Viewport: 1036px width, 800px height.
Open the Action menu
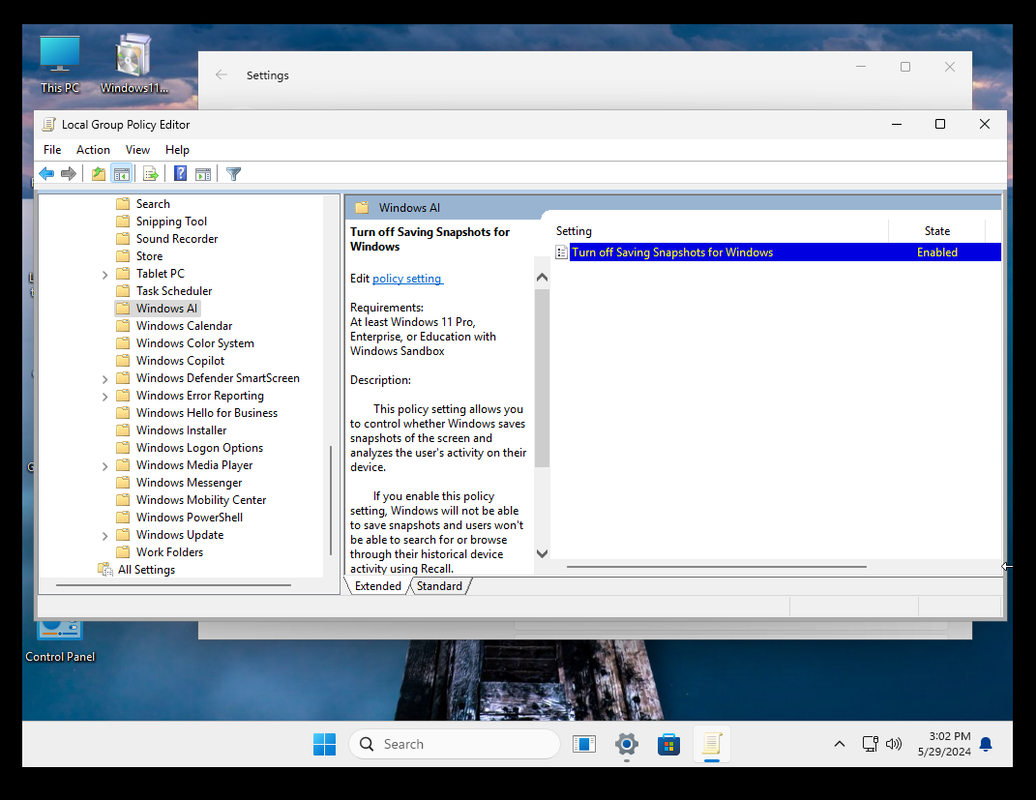point(93,150)
